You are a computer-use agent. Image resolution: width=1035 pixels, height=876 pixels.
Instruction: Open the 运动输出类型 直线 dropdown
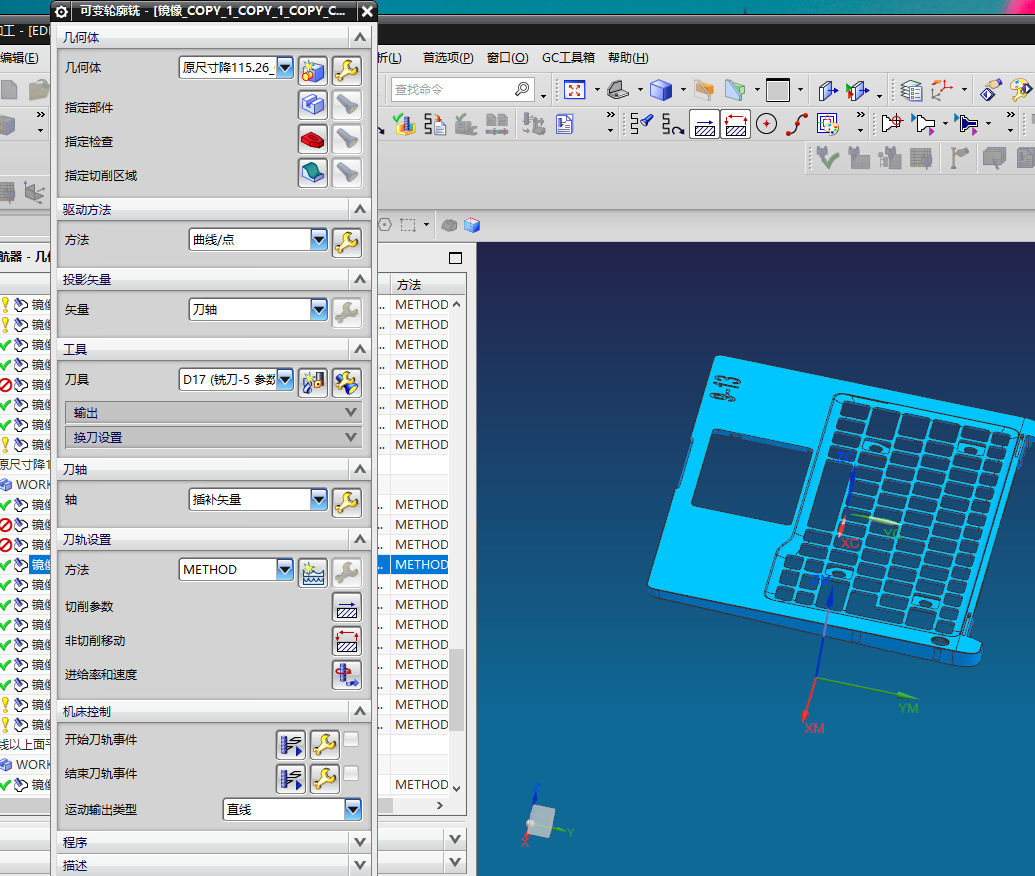pyautogui.click(x=352, y=809)
